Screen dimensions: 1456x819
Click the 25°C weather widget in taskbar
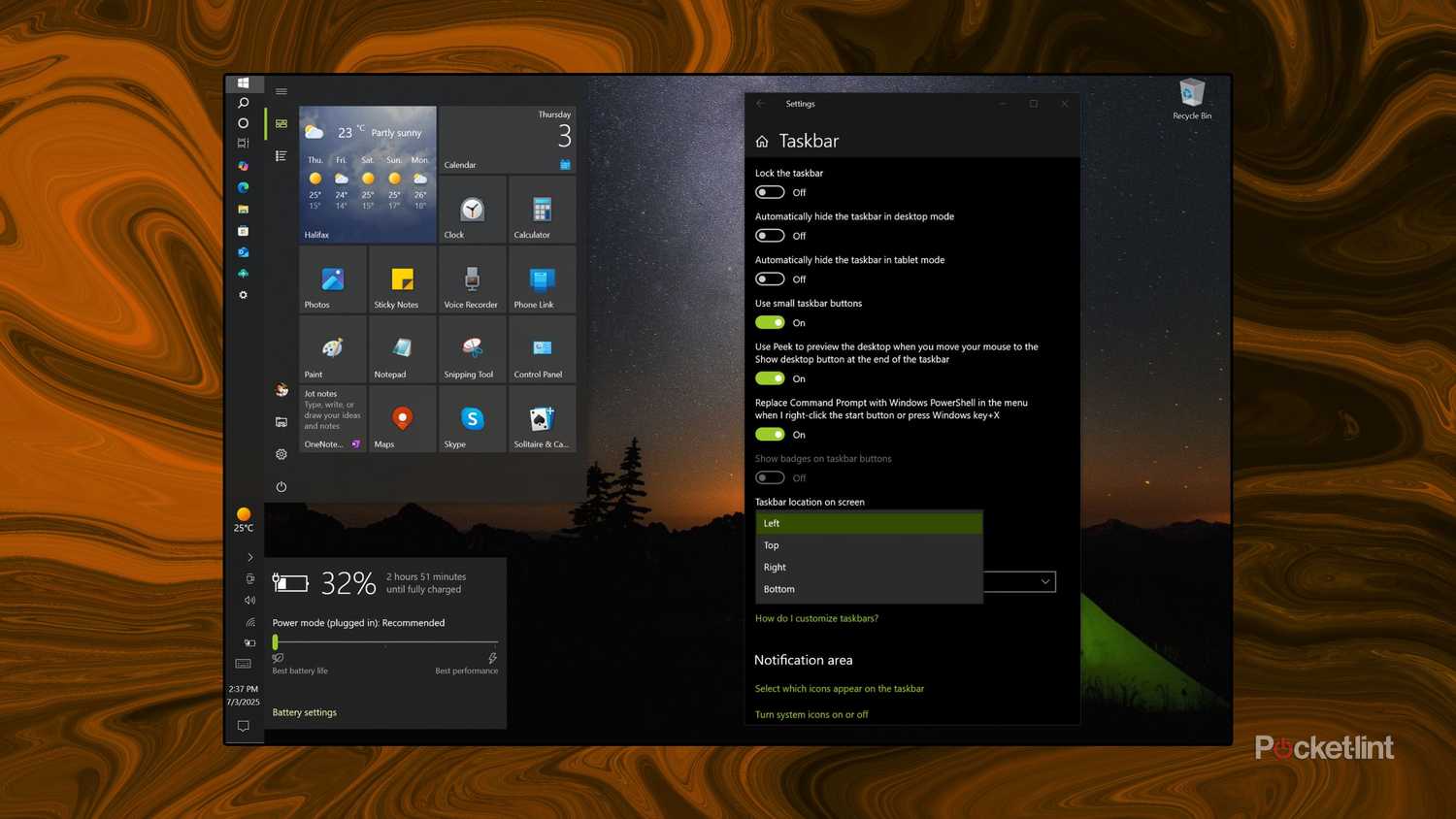pos(243,520)
